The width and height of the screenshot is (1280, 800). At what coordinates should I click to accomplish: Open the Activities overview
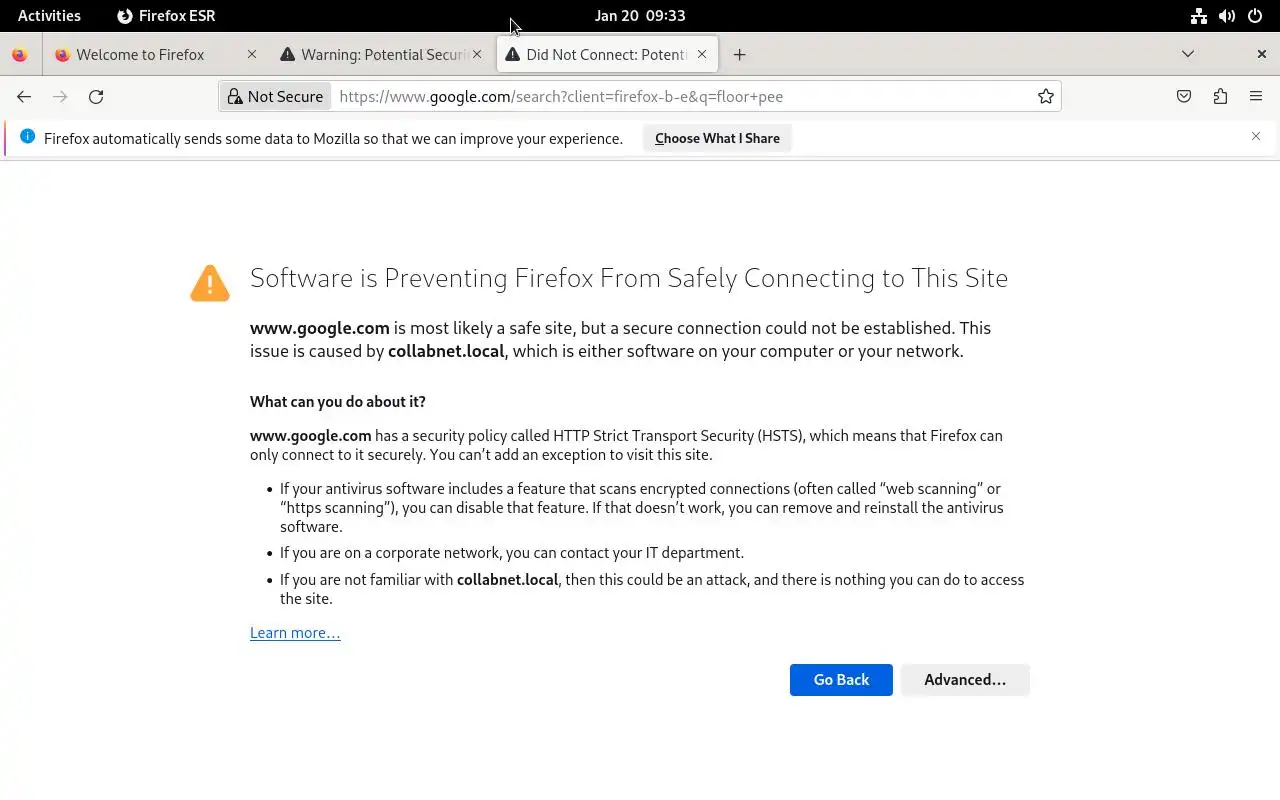click(49, 16)
